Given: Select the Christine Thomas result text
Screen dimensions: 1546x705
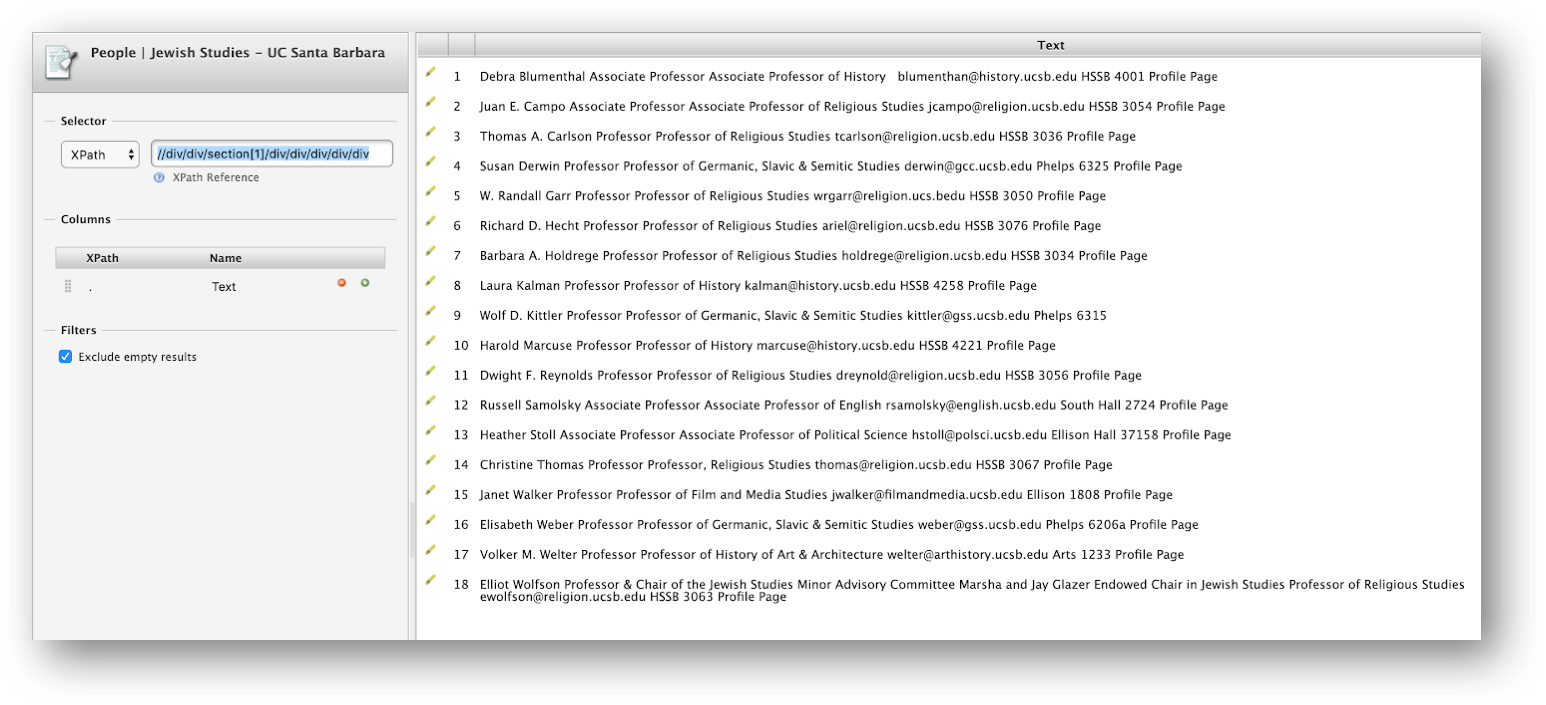Looking at the screenshot, I should 796,465.
